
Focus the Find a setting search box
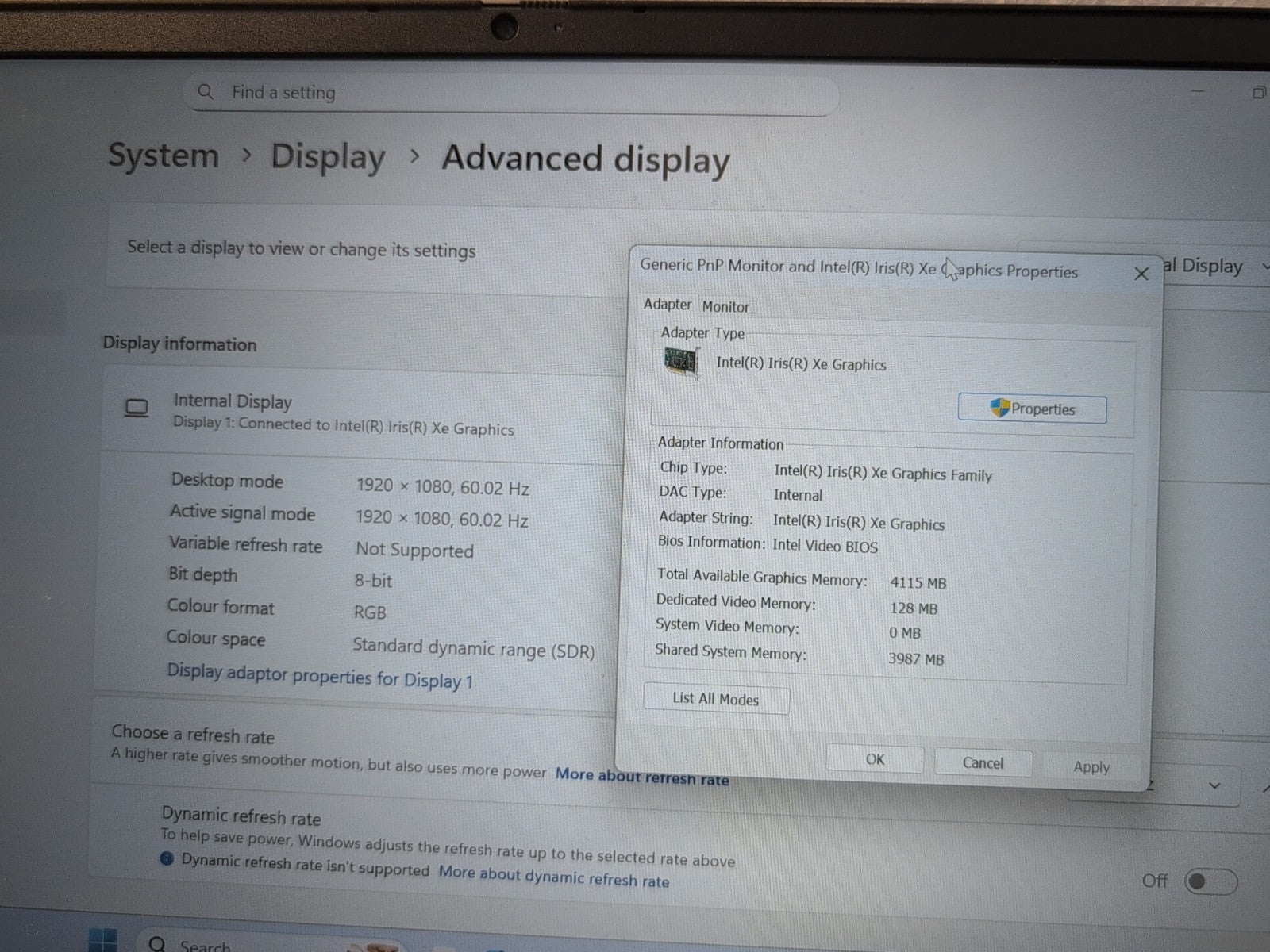click(512, 94)
